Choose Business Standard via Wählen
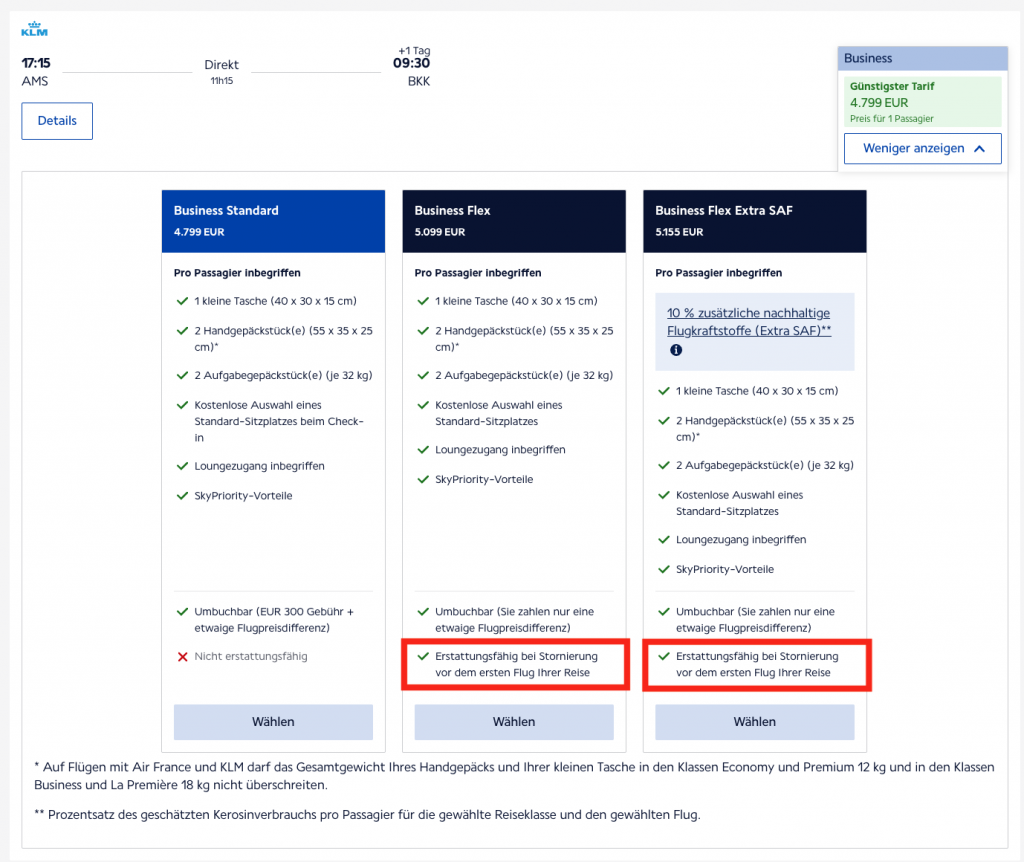1024x862 pixels. point(273,722)
